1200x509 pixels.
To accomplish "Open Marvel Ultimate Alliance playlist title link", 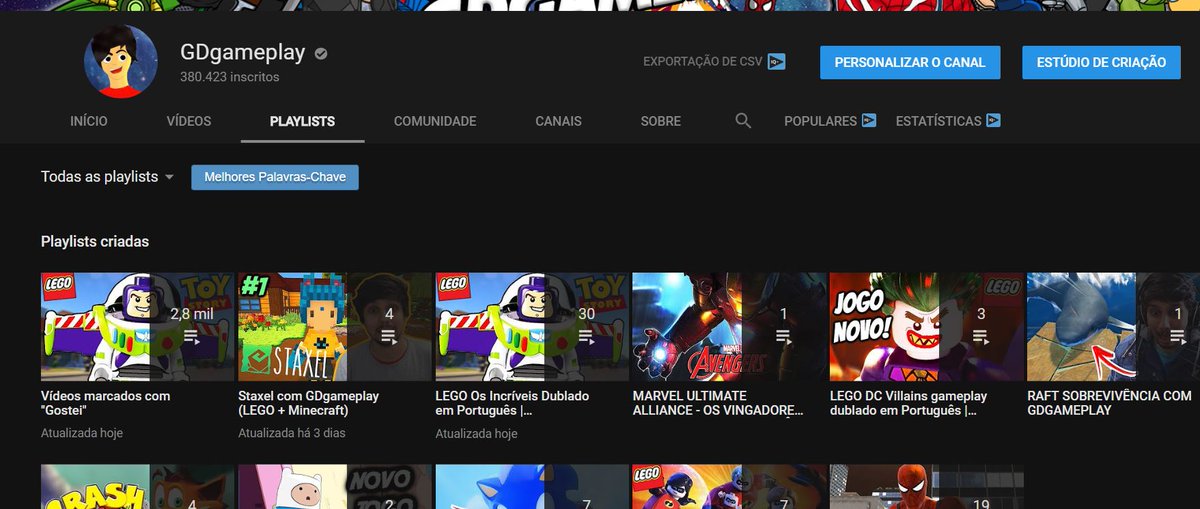I will (718, 403).
